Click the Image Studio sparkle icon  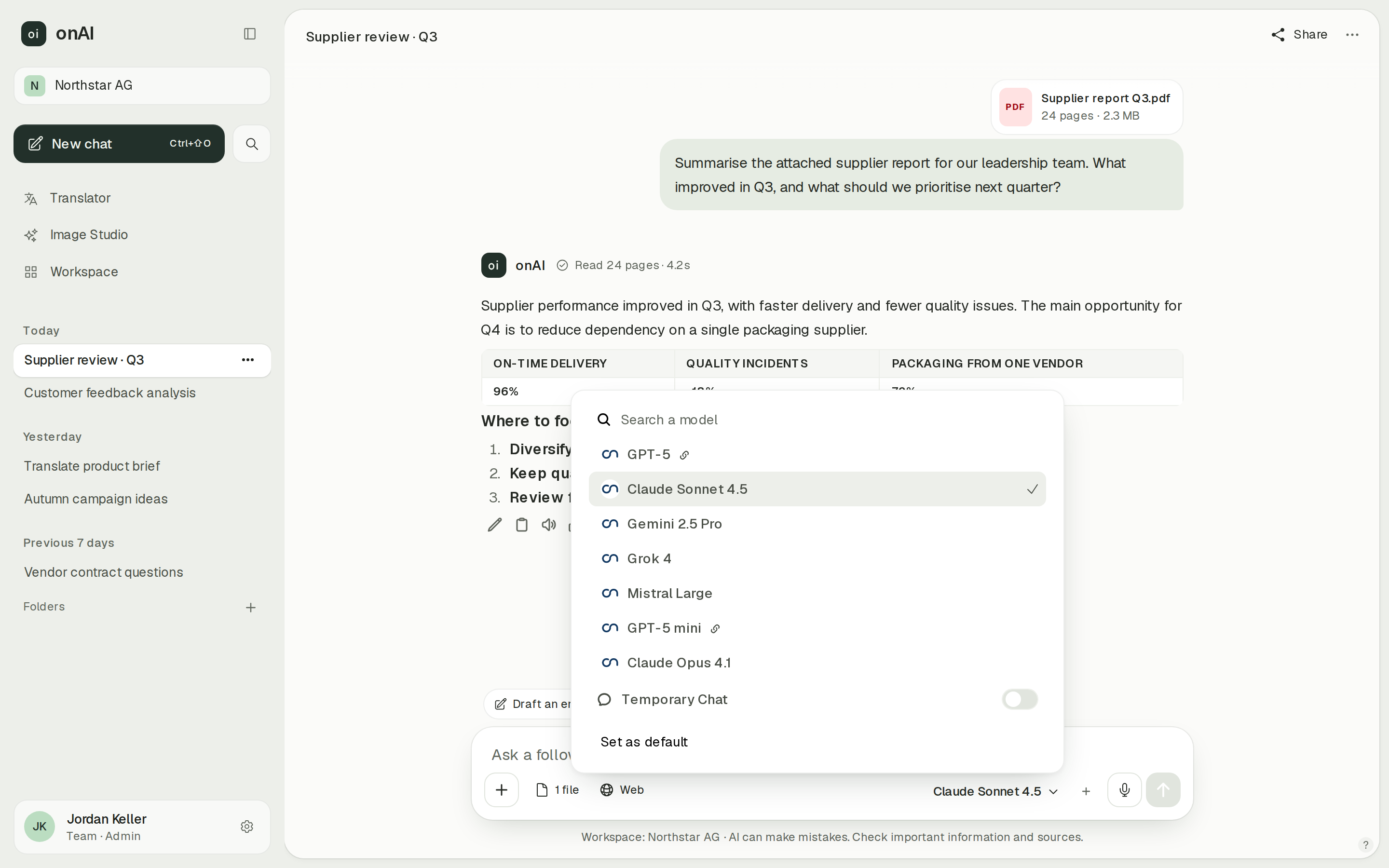[31, 235]
